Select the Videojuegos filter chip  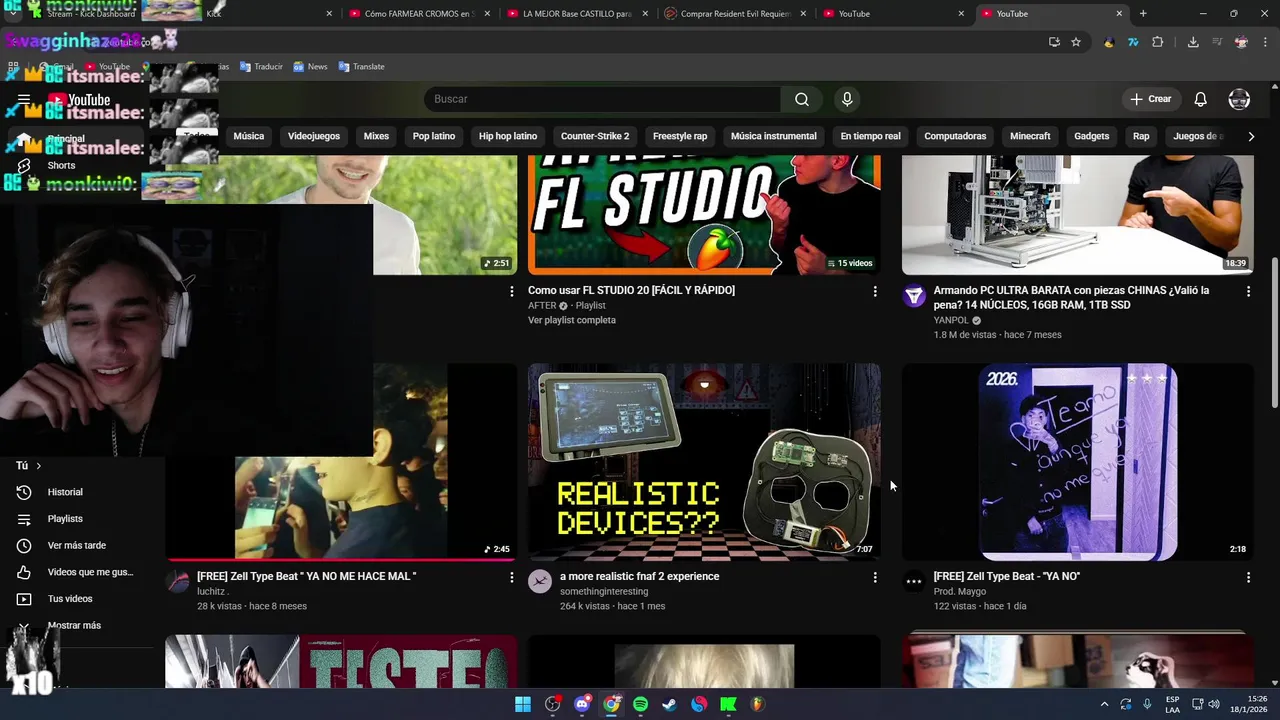pyautogui.click(x=314, y=136)
